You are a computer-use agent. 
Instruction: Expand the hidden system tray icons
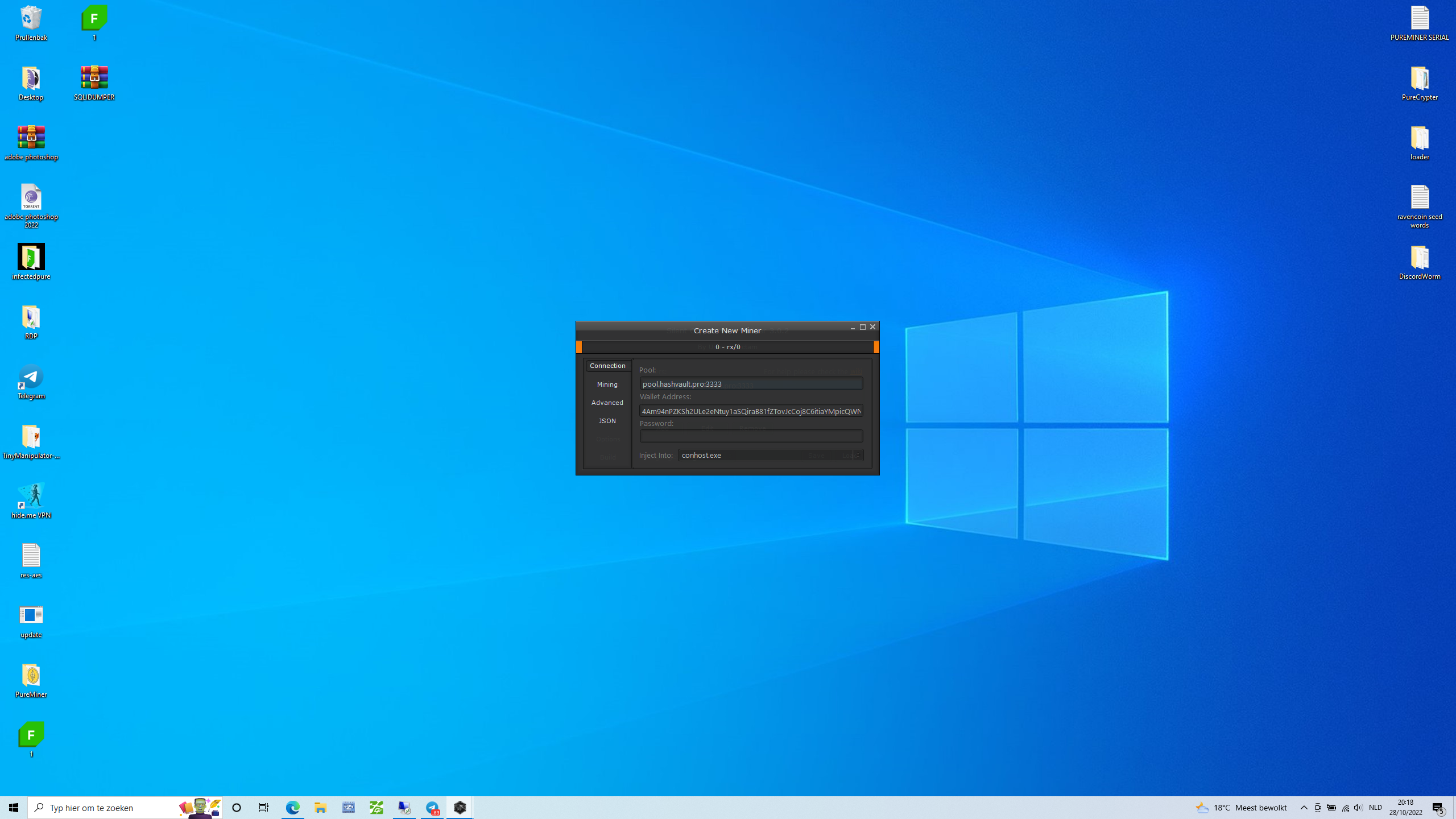pyautogui.click(x=1304, y=808)
